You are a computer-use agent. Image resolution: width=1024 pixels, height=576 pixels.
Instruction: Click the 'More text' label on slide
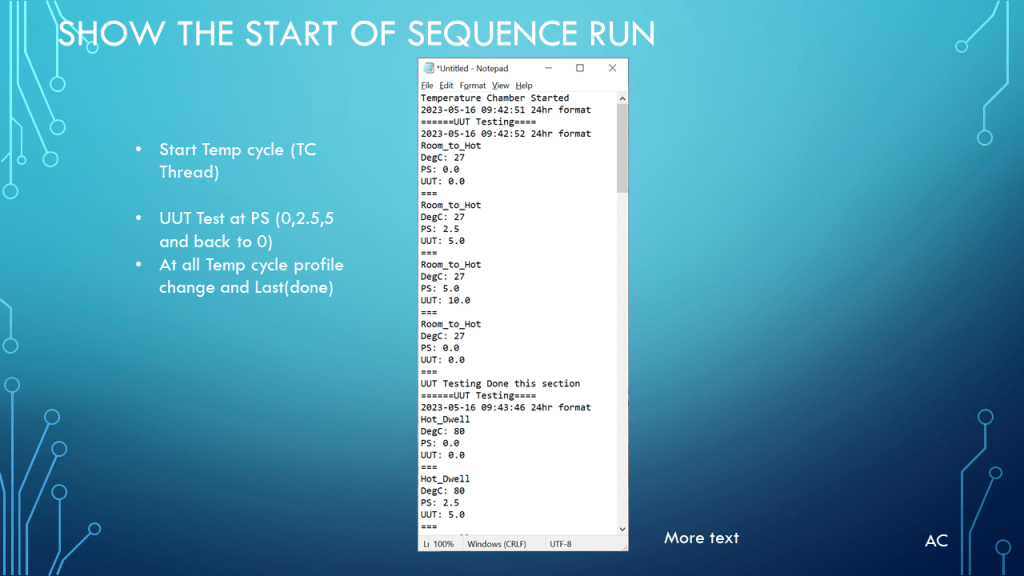click(x=701, y=538)
